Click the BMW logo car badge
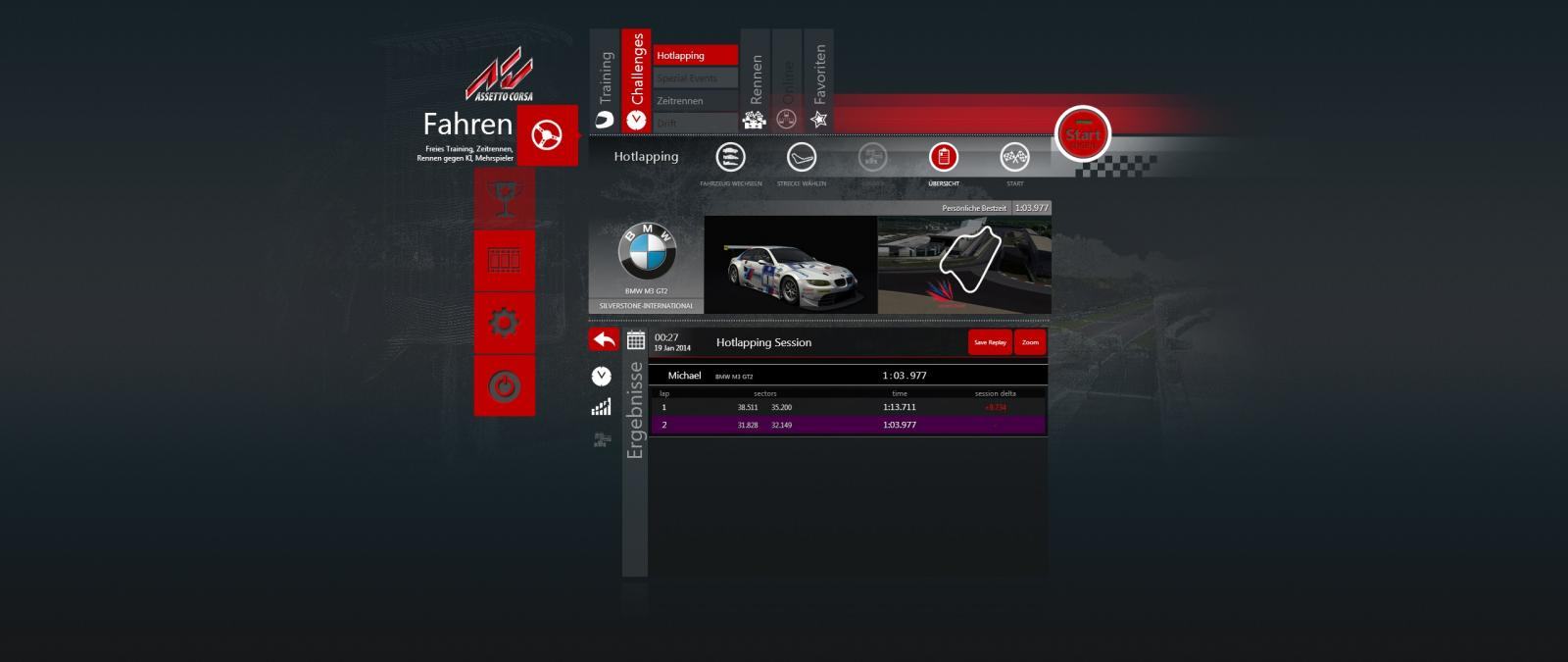1568x662 pixels. (x=647, y=251)
